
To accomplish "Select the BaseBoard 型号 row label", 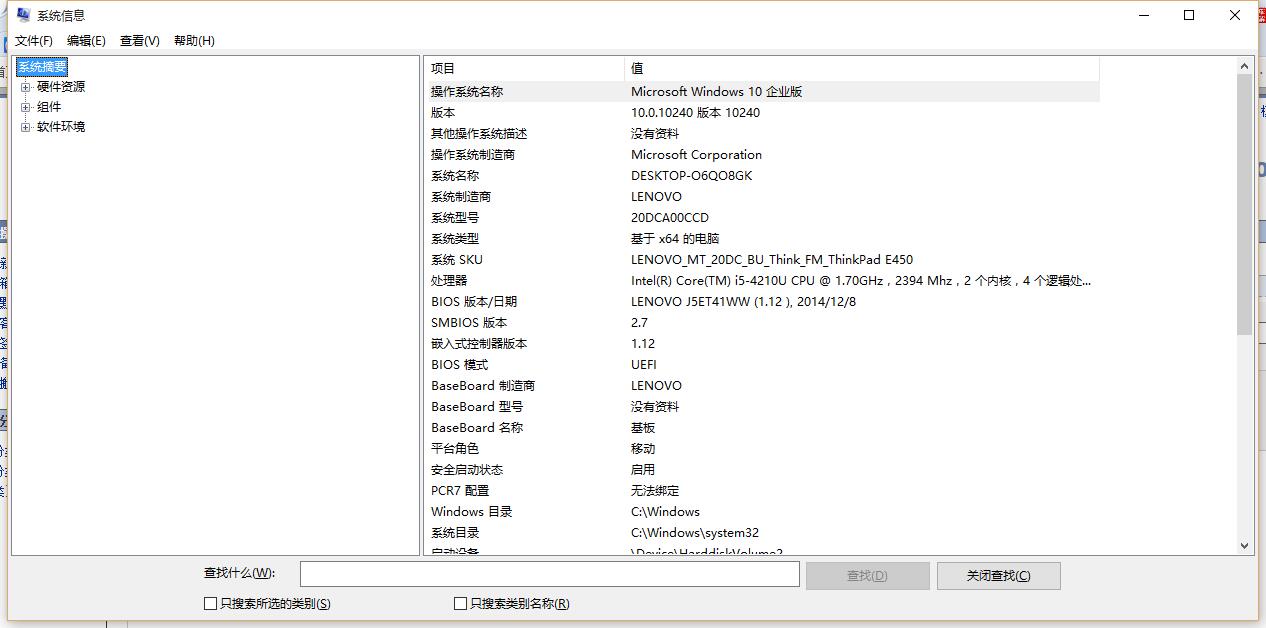I will coord(477,407).
